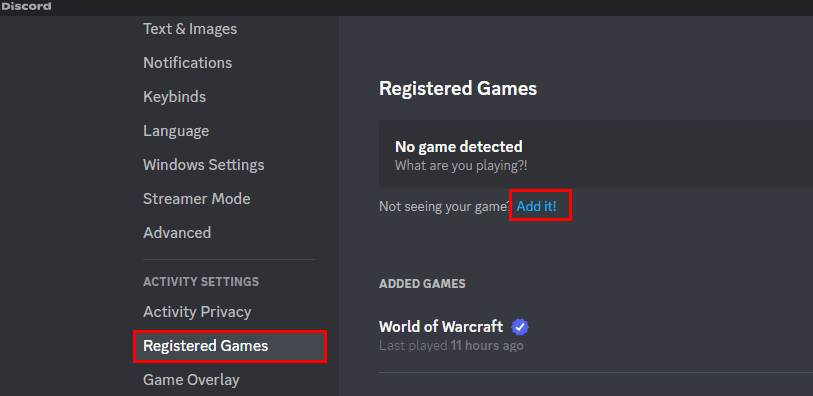Click the Discord logo in the title bar

pyautogui.click(x=26, y=7)
